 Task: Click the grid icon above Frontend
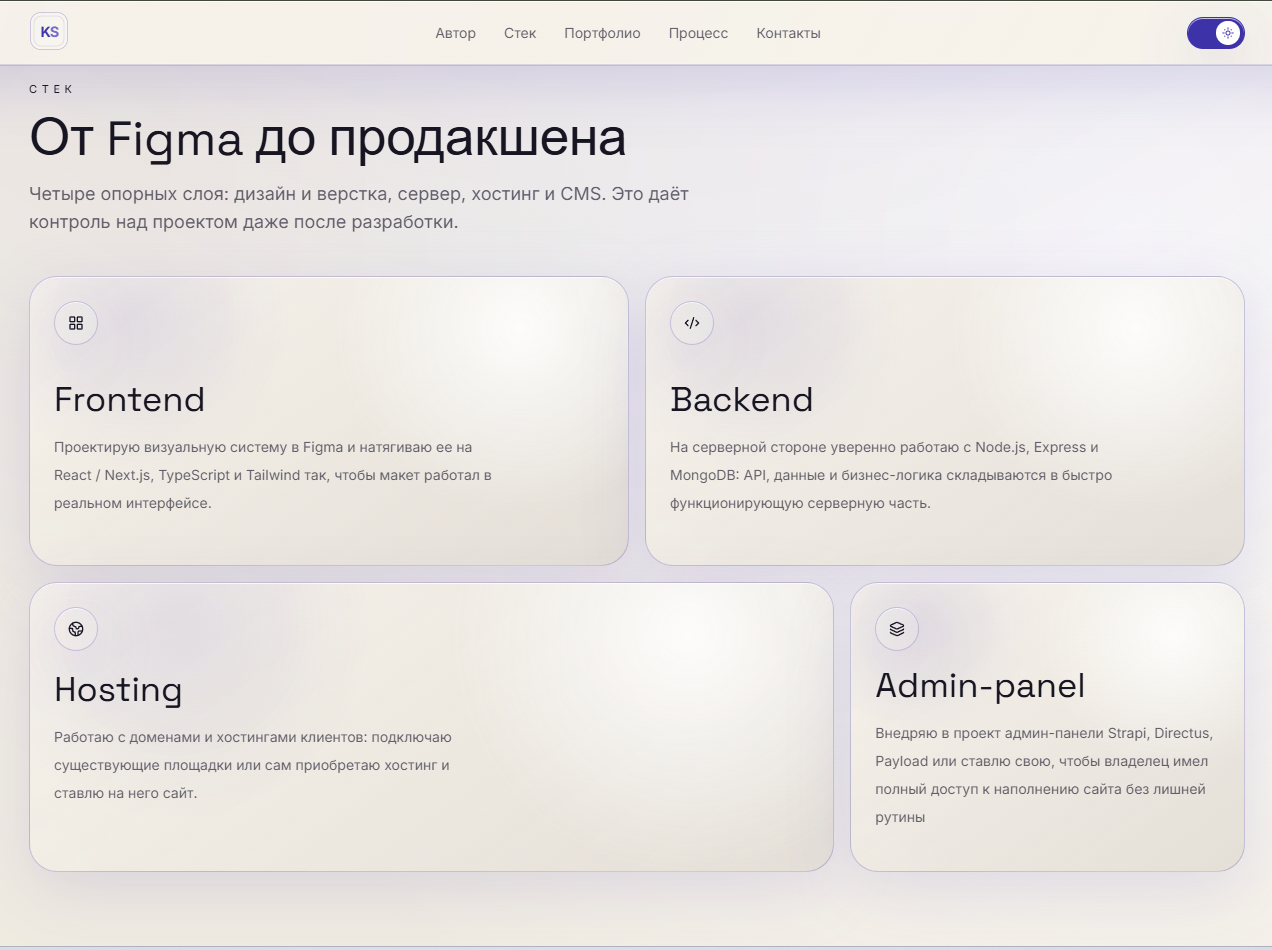pos(76,323)
